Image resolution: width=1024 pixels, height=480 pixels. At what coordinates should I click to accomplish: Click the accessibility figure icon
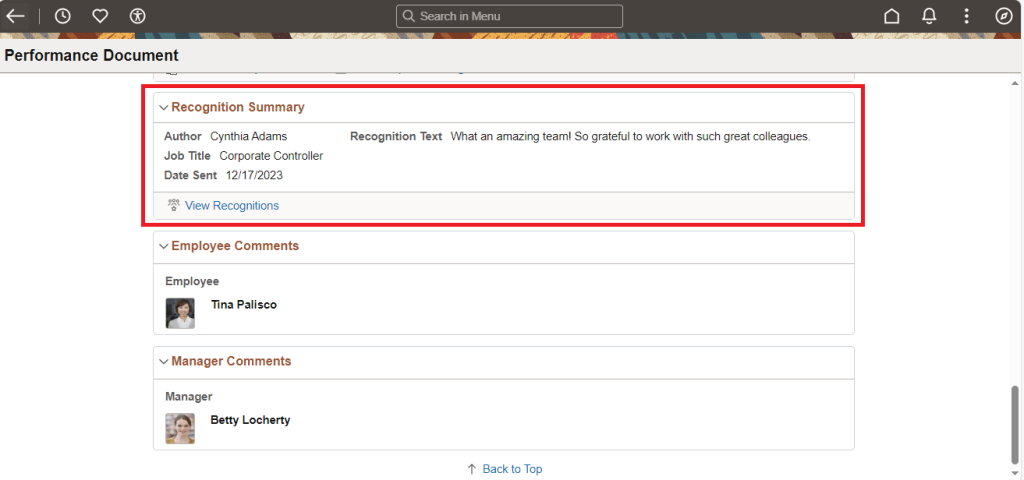coord(138,16)
